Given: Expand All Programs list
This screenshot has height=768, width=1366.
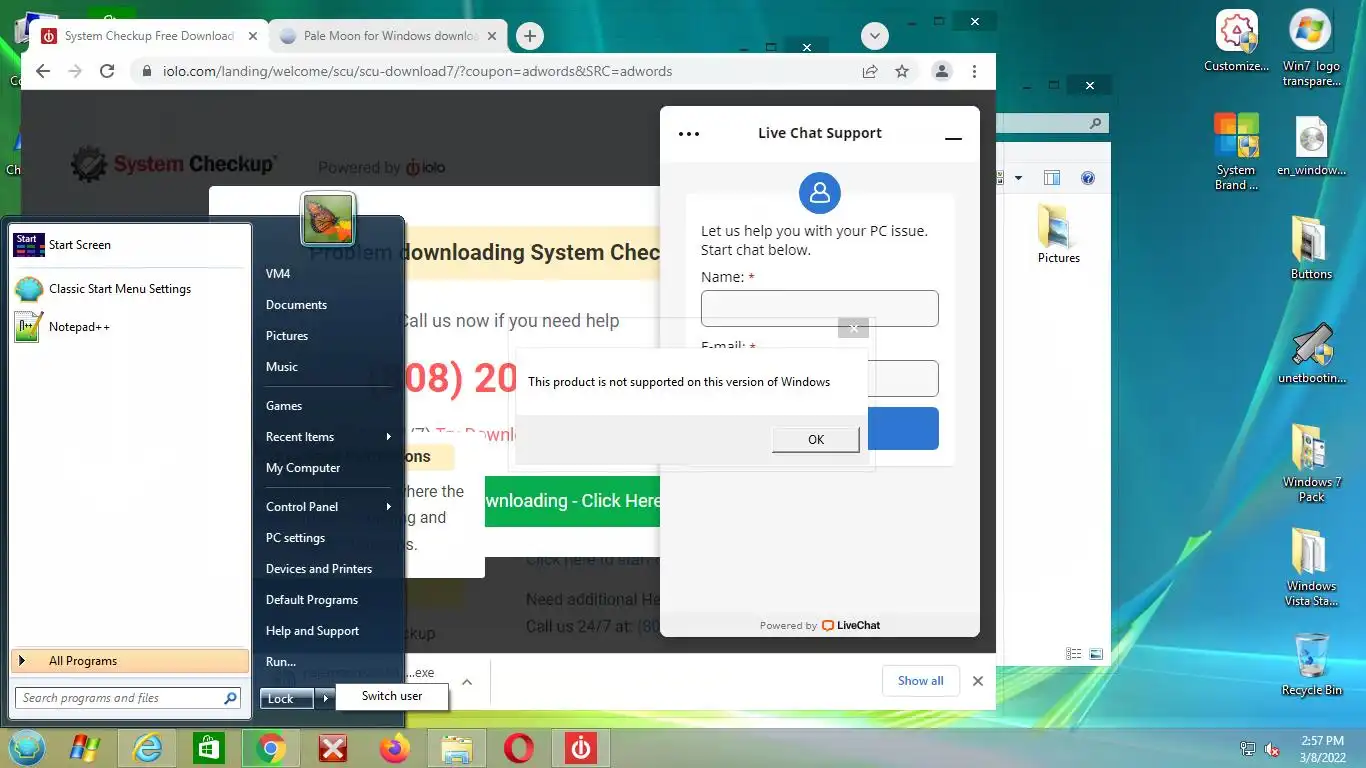Looking at the screenshot, I should pos(130,661).
